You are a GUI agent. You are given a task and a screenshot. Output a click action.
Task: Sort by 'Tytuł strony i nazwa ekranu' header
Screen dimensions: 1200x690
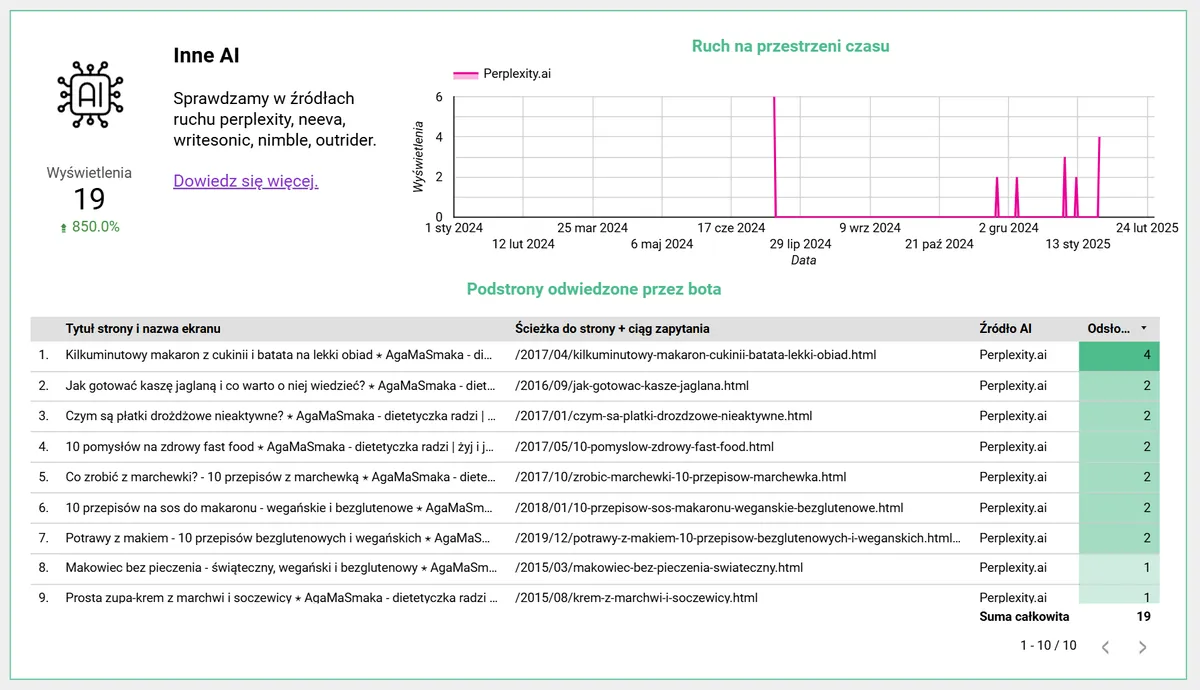click(x=143, y=328)
